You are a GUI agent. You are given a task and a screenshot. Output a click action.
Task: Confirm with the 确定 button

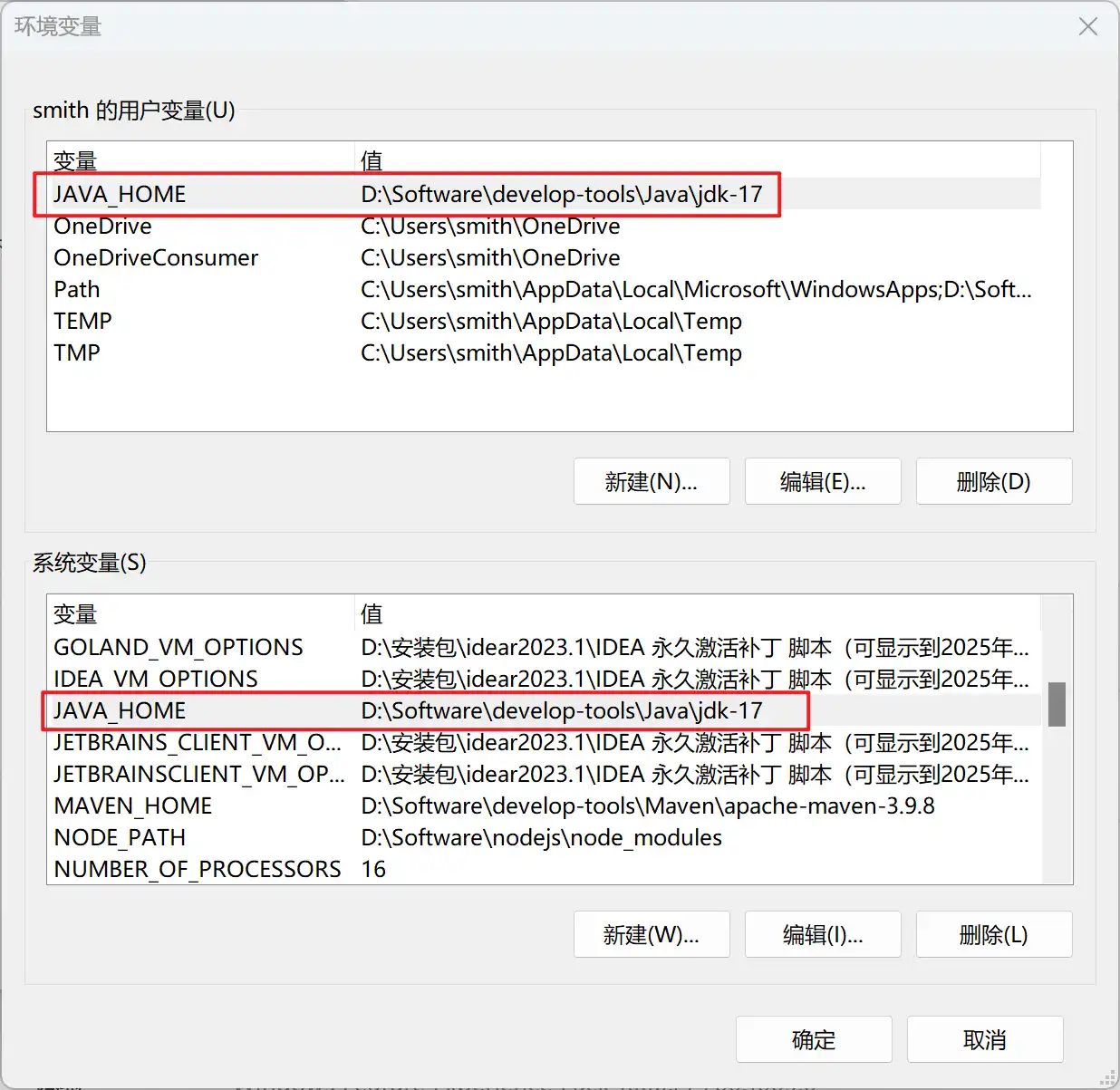pyautogui.click(x=814, y=1039)
